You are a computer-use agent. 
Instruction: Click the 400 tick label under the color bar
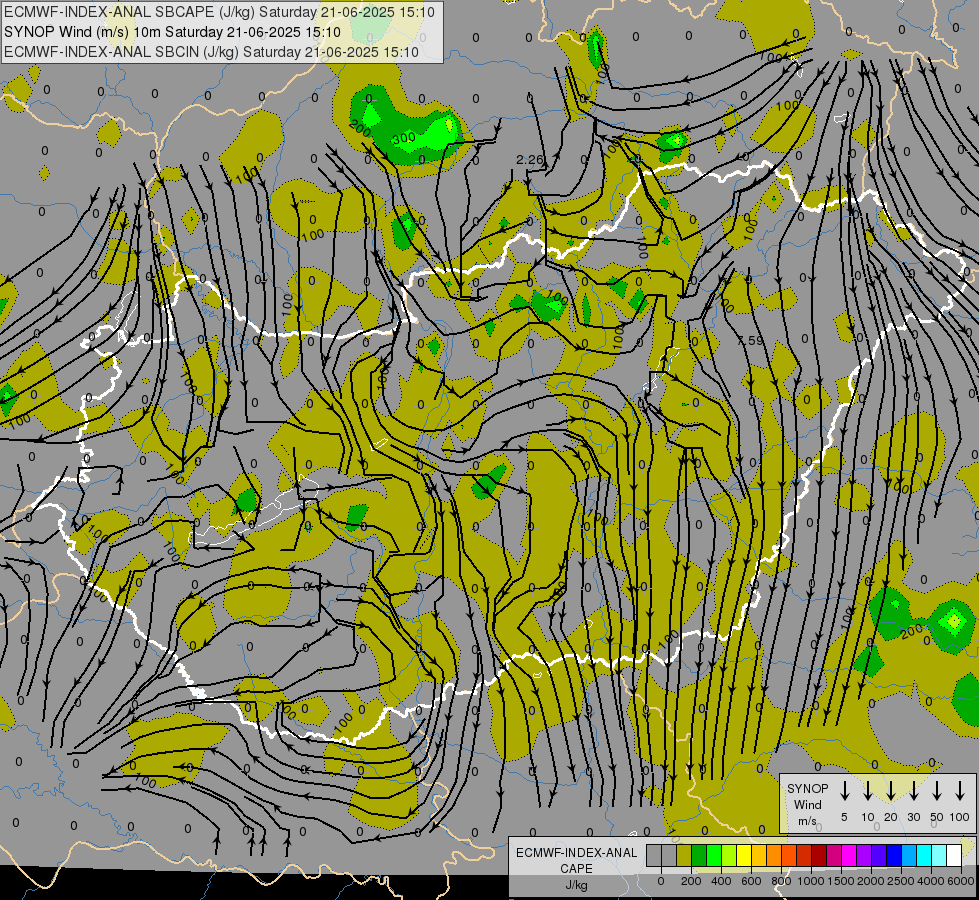[721, 881]
